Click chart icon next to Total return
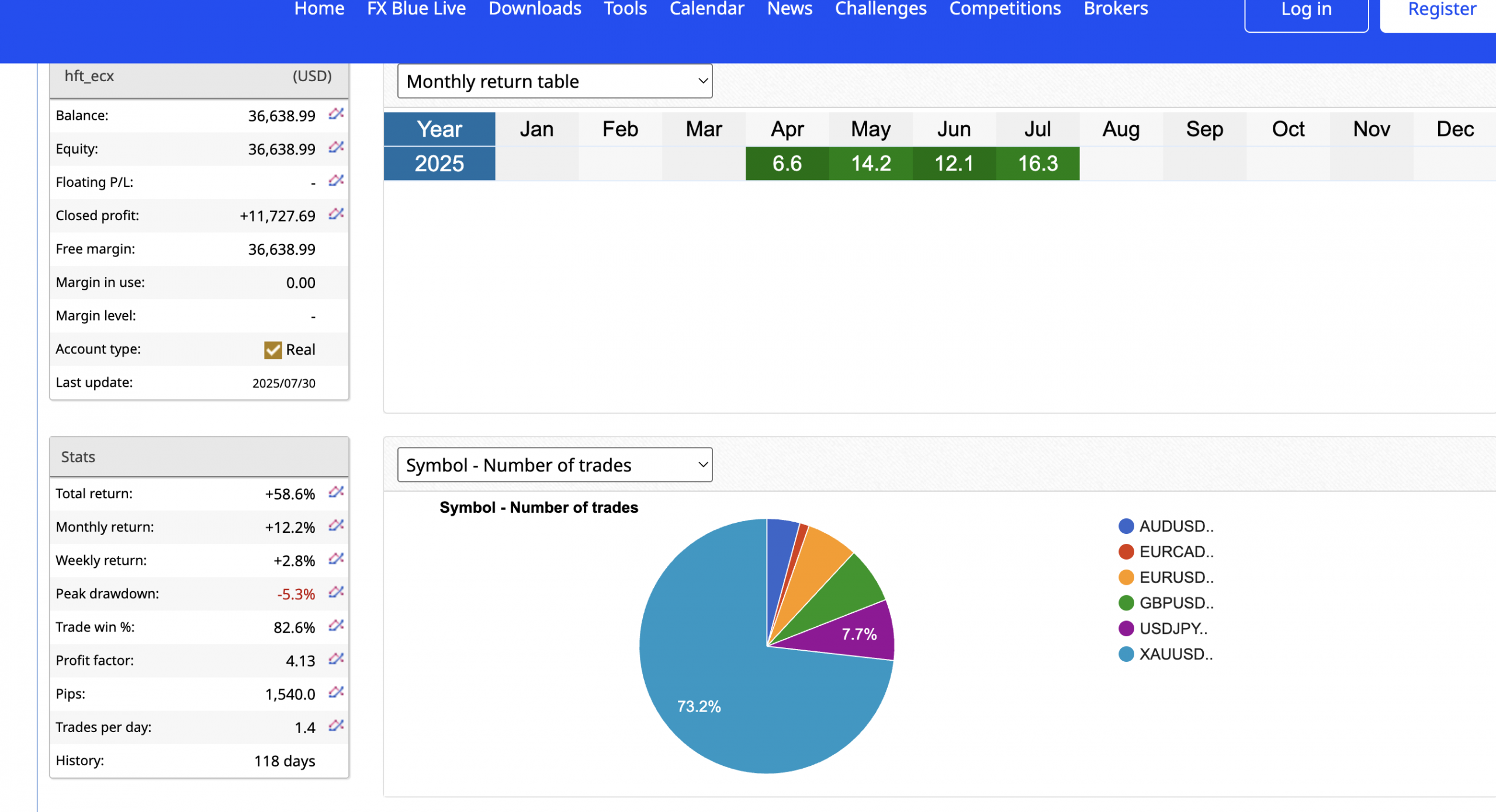1496x812 pixels. pos(336,492)
